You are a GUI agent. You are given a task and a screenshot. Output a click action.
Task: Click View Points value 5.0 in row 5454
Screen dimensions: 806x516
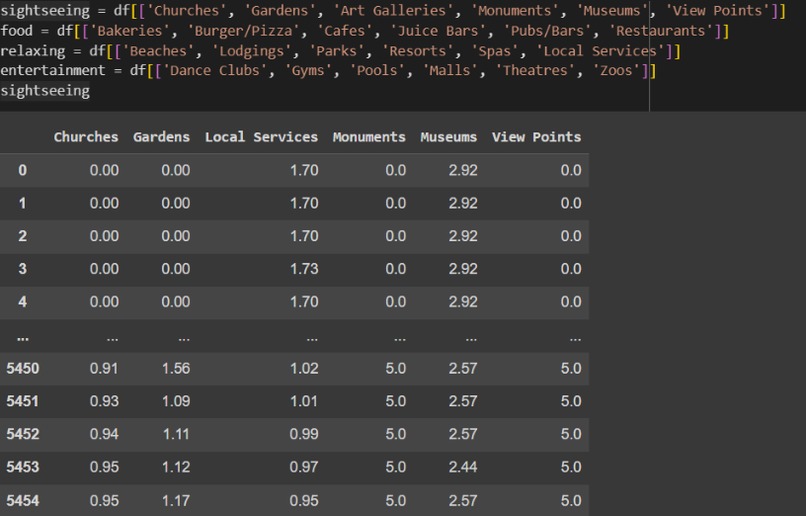(x=571, y=501)
